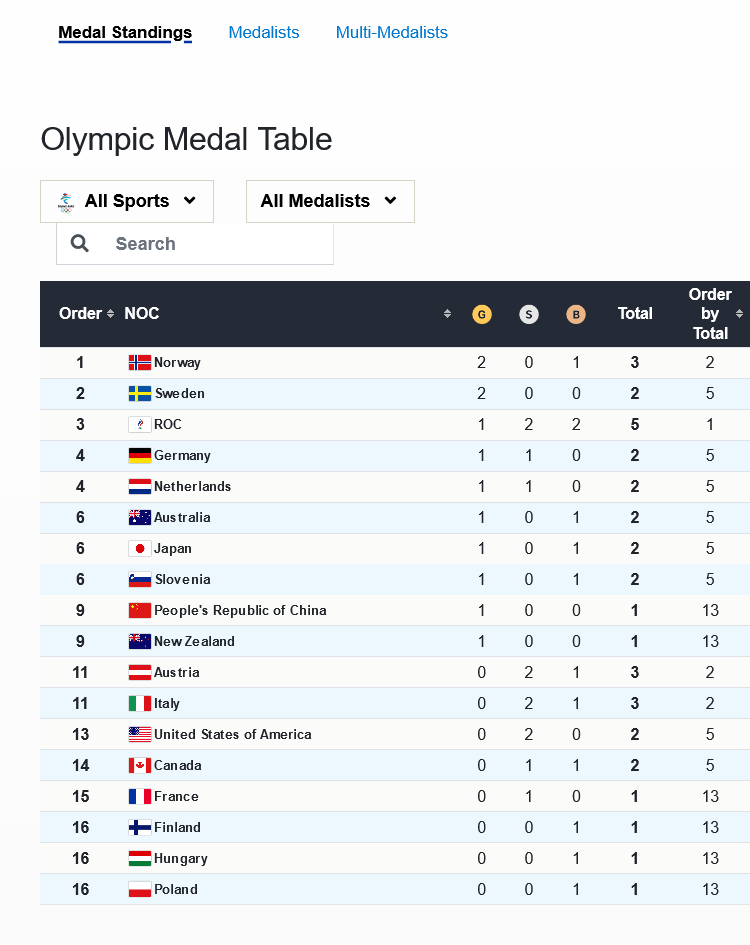Image resolution: width=750 pixels, height=945 pixels.
Task: Toggle NOC column sort arrows
Action: (x=447, y=314)
